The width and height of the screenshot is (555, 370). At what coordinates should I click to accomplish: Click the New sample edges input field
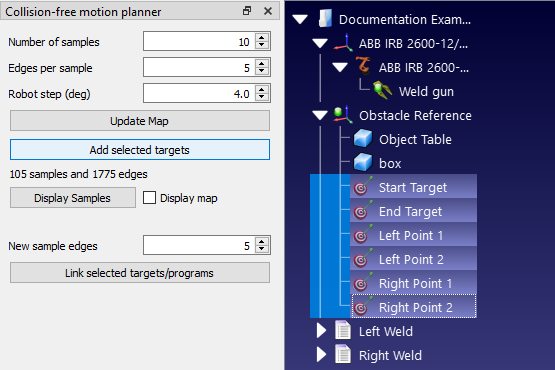(x=199, y=245)
